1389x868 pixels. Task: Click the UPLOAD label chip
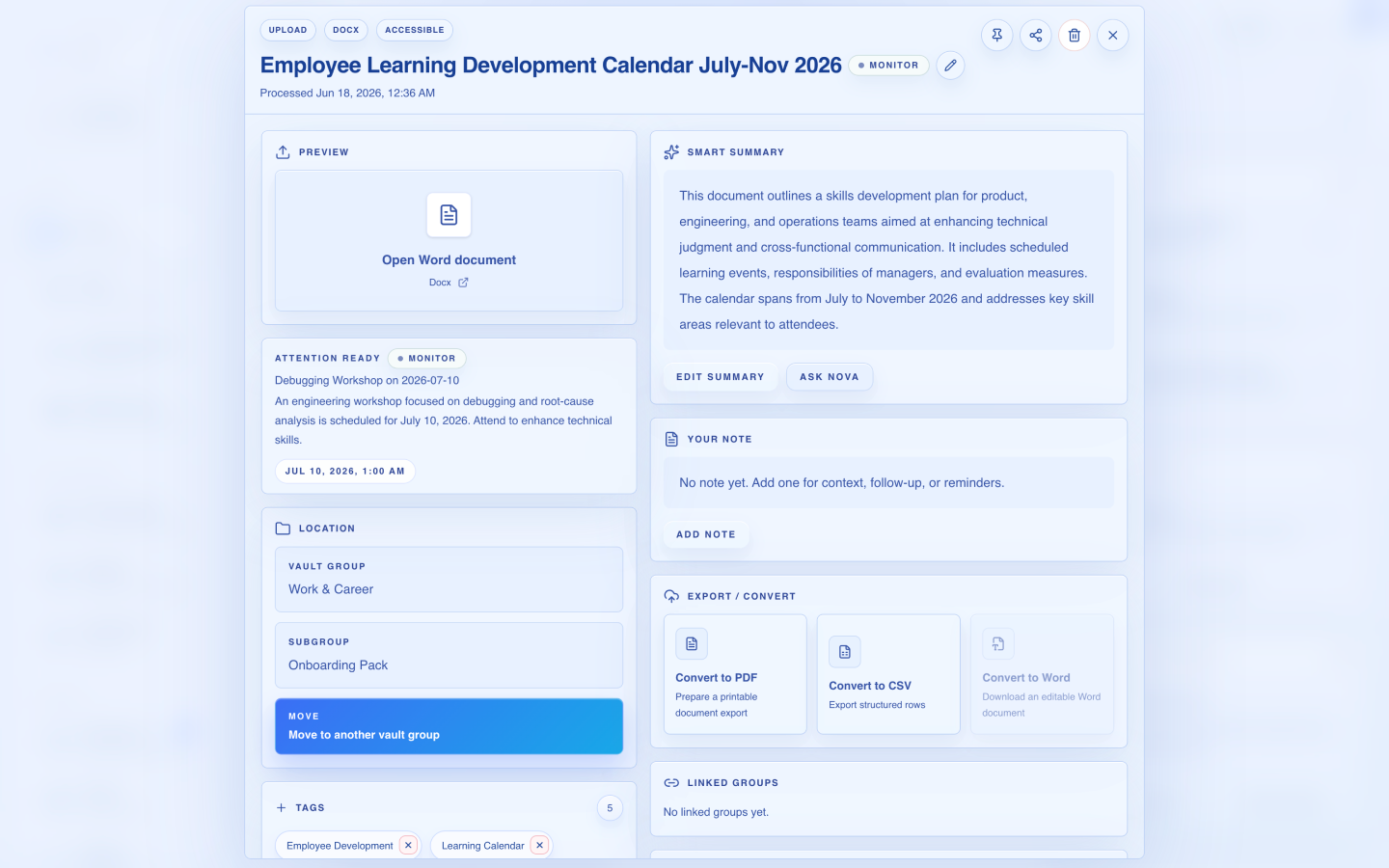coord(287,30)
